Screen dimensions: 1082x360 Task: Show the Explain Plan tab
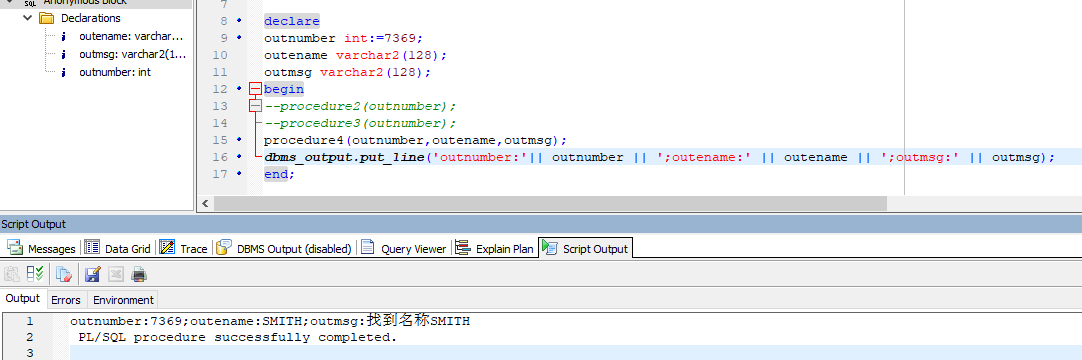pos(495,248)
